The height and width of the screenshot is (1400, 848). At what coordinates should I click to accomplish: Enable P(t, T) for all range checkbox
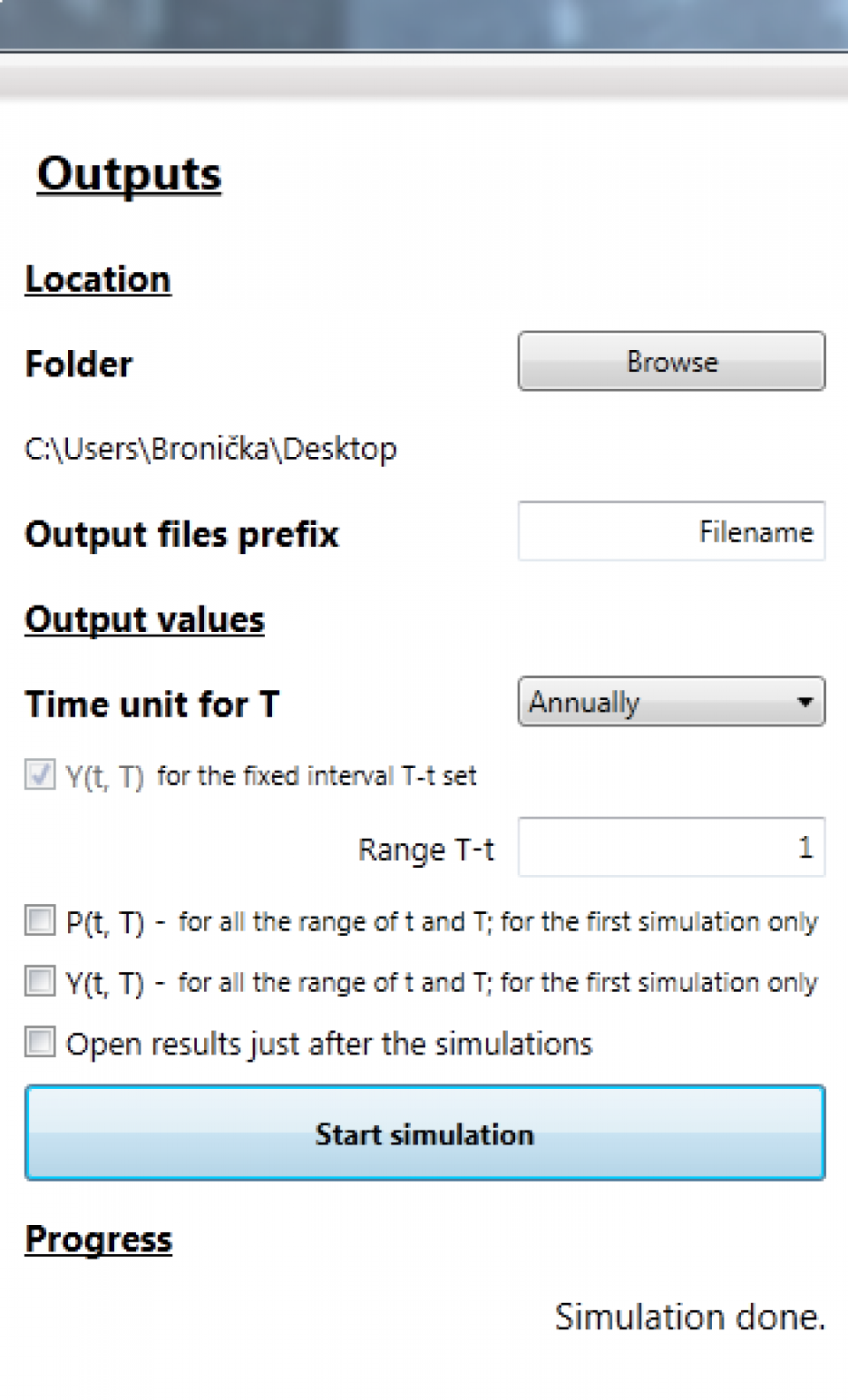[x=40, y=920]
